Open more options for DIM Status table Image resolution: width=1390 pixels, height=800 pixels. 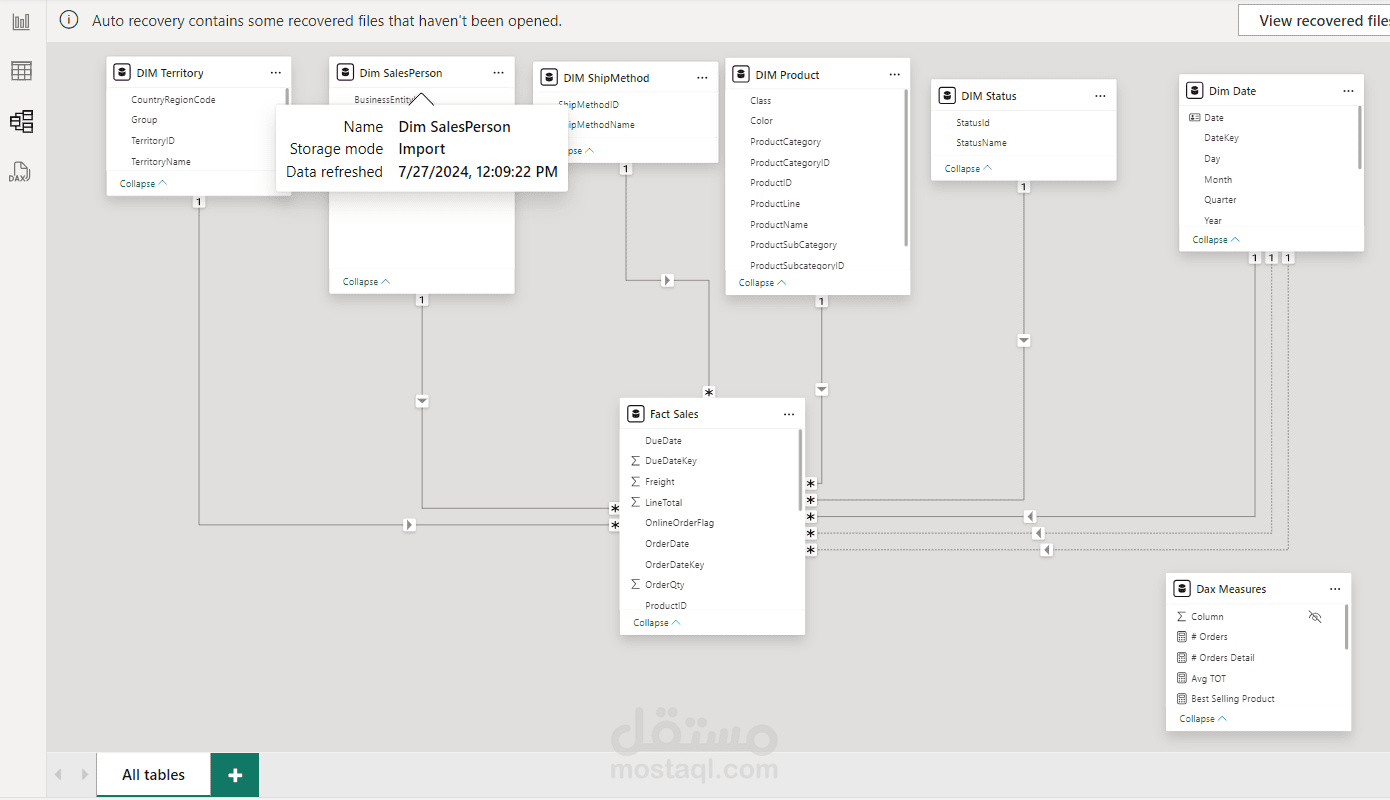tap(1100, 96)
